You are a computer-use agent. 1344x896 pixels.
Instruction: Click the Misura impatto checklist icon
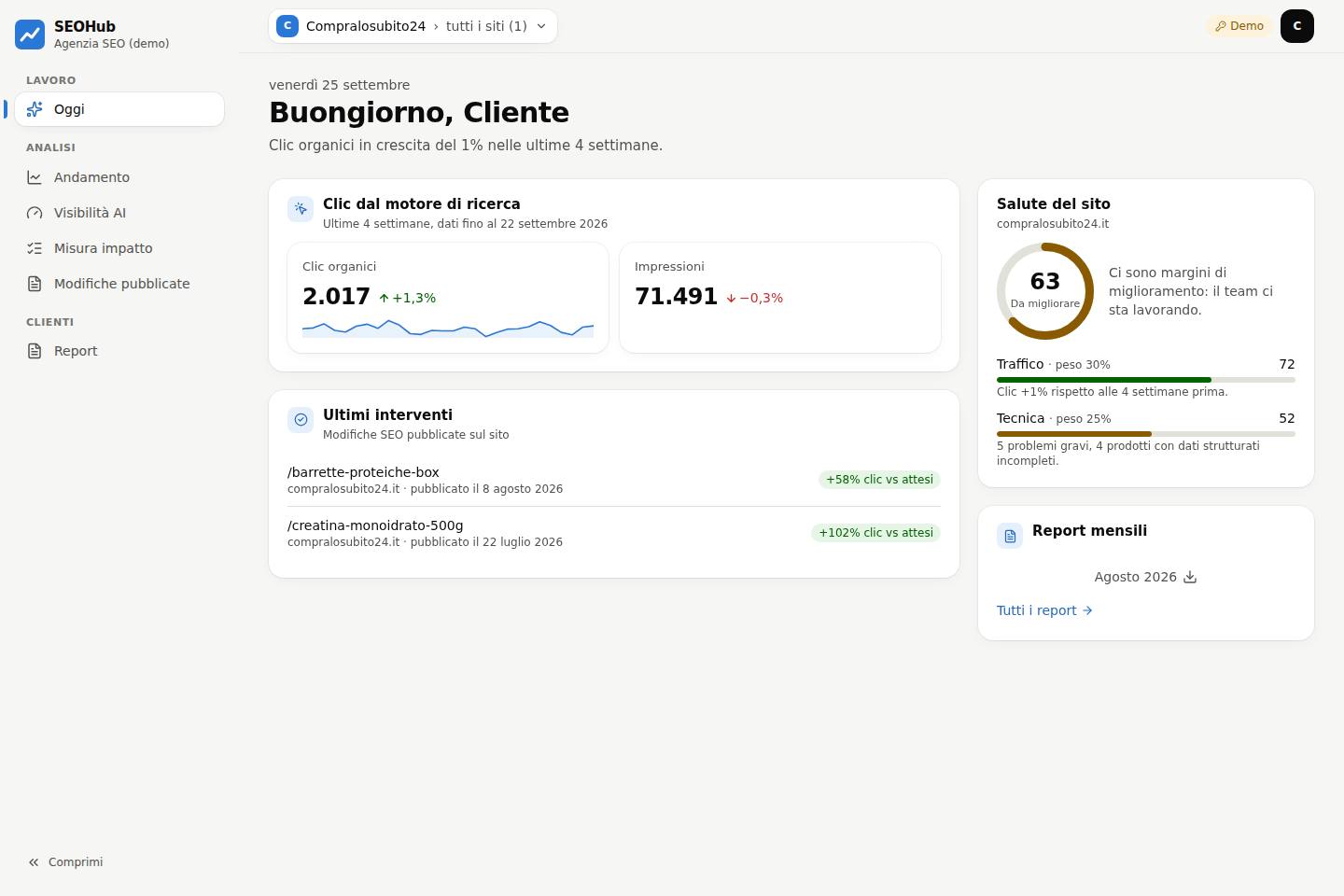click(35, 248)
